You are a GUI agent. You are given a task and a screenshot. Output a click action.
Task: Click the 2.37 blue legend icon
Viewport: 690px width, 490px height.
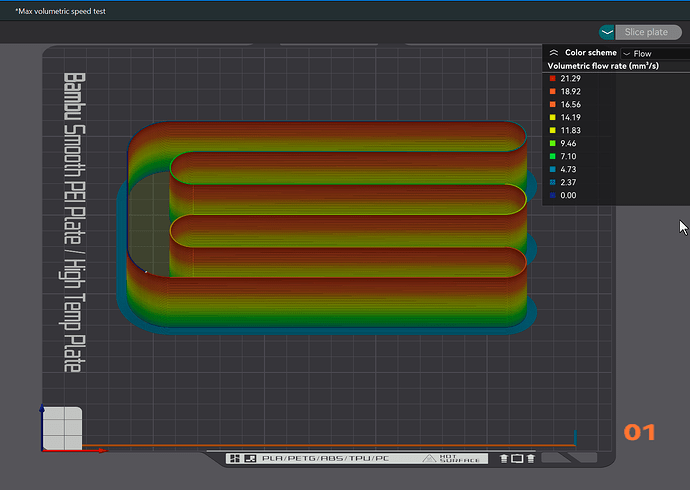click(553, 182)
